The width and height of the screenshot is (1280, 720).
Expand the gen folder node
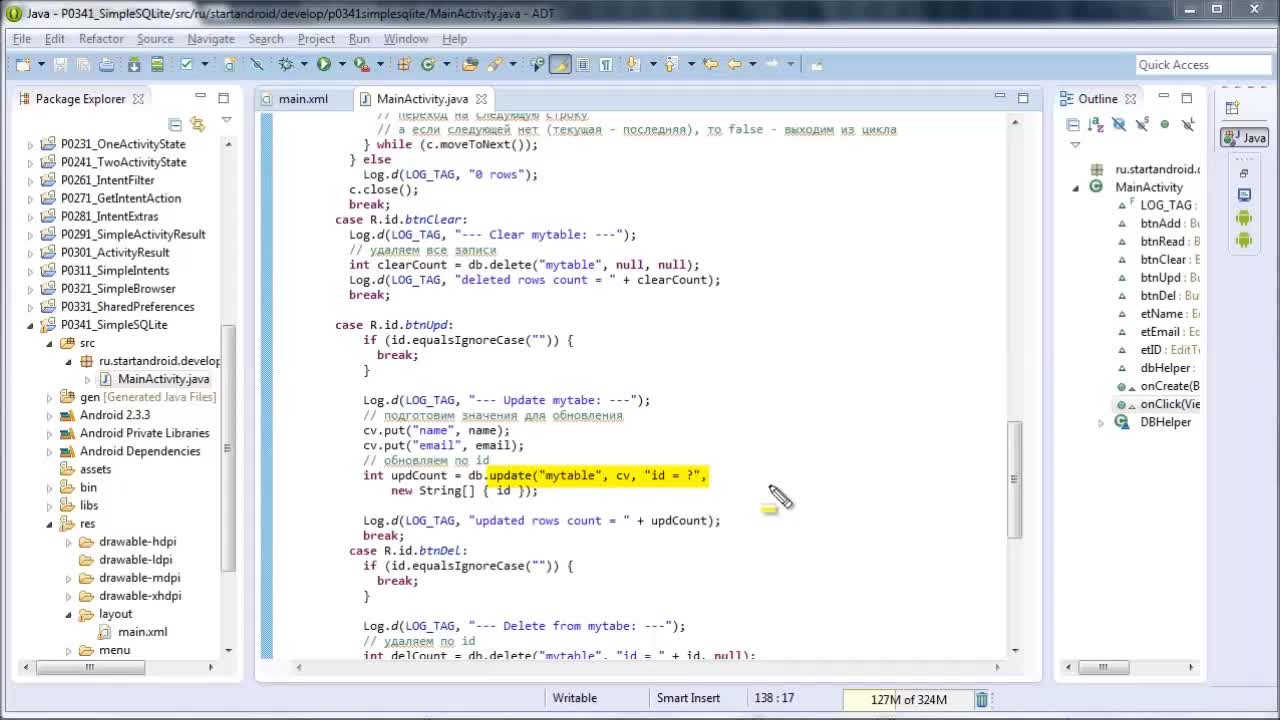[49, 398]
